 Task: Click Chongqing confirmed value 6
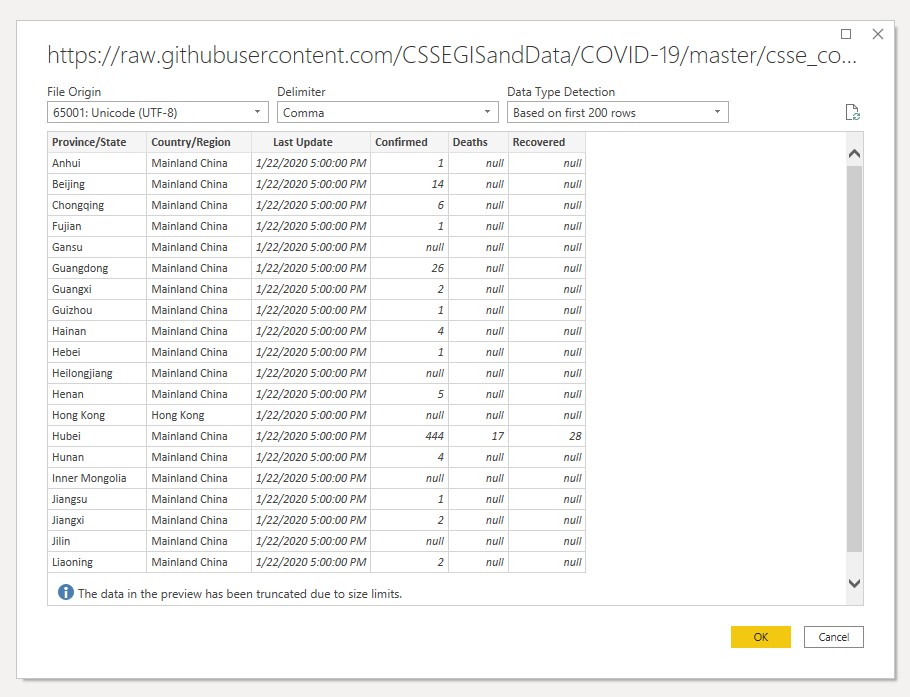[409, 205]
